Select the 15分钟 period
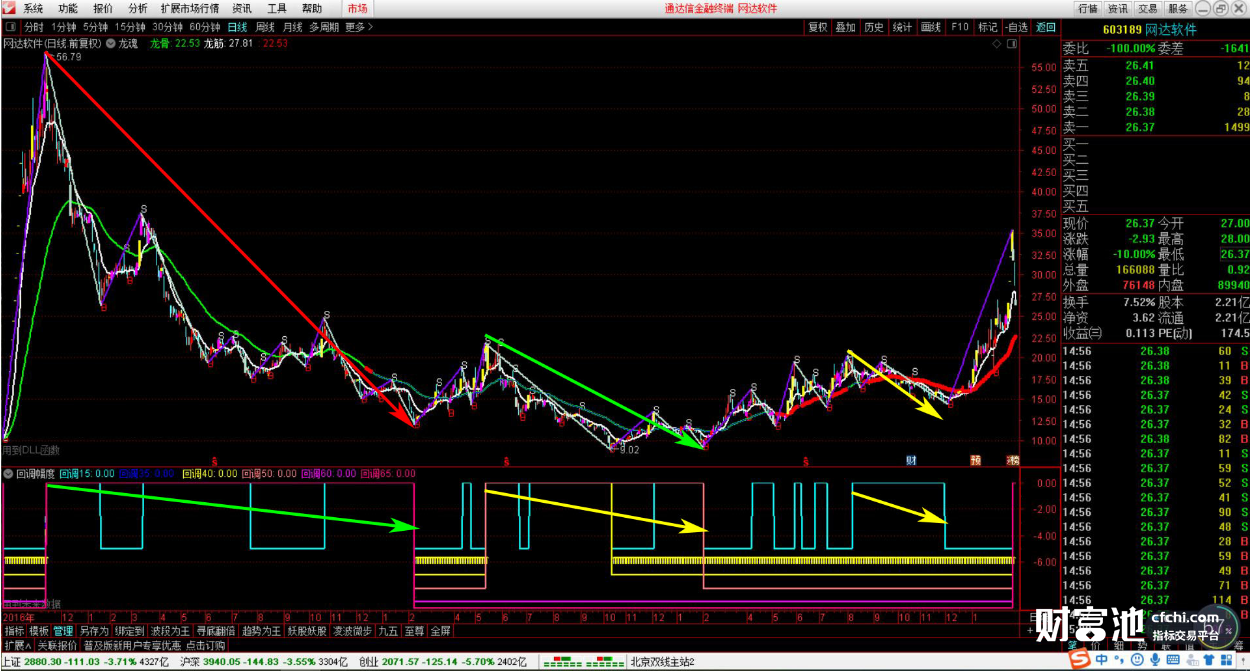Image resolution: width=1252 pixels, height=671 pixels. coord(130,27)
